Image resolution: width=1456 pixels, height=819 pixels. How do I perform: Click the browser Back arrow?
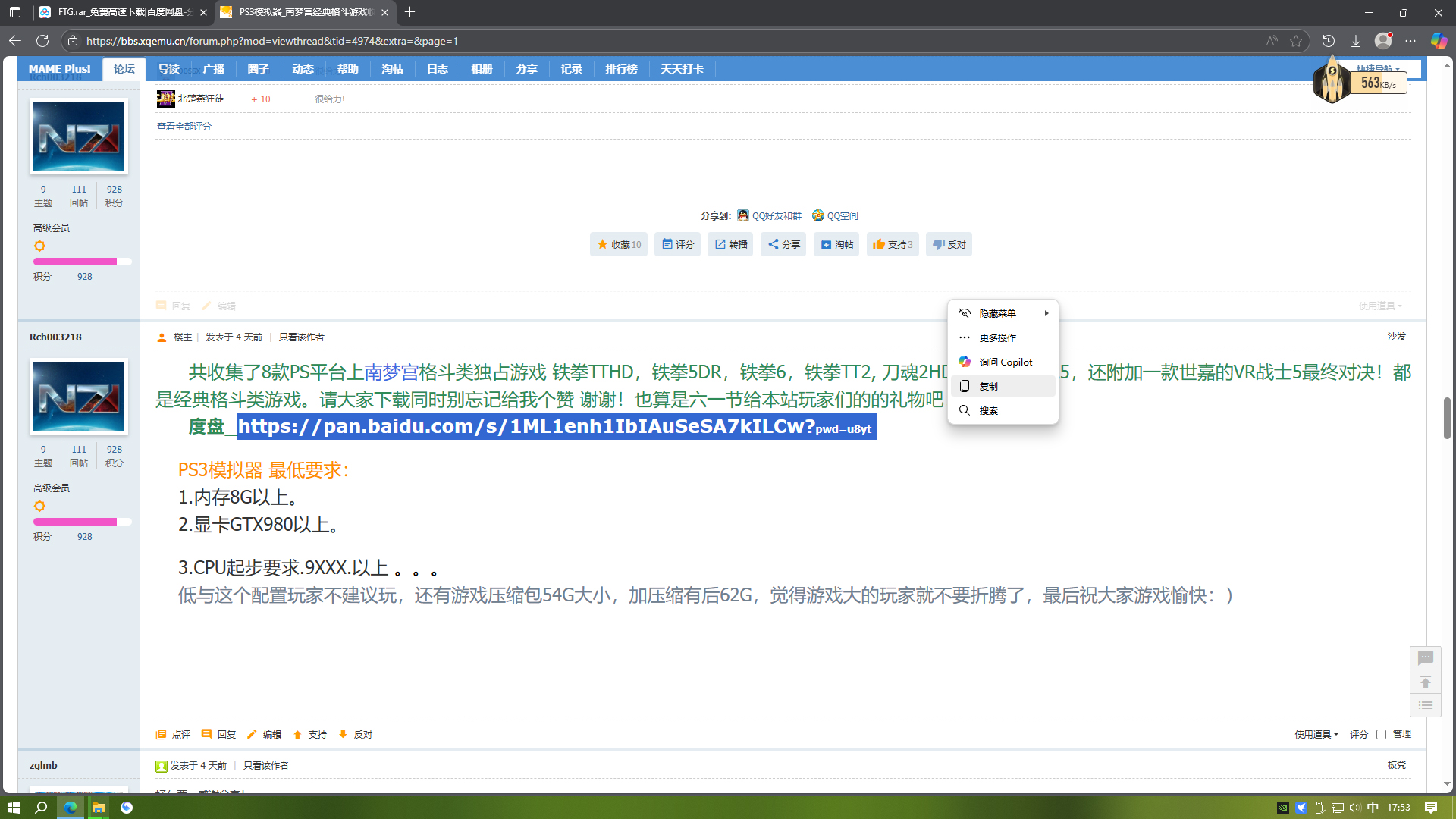pos(14,41)
